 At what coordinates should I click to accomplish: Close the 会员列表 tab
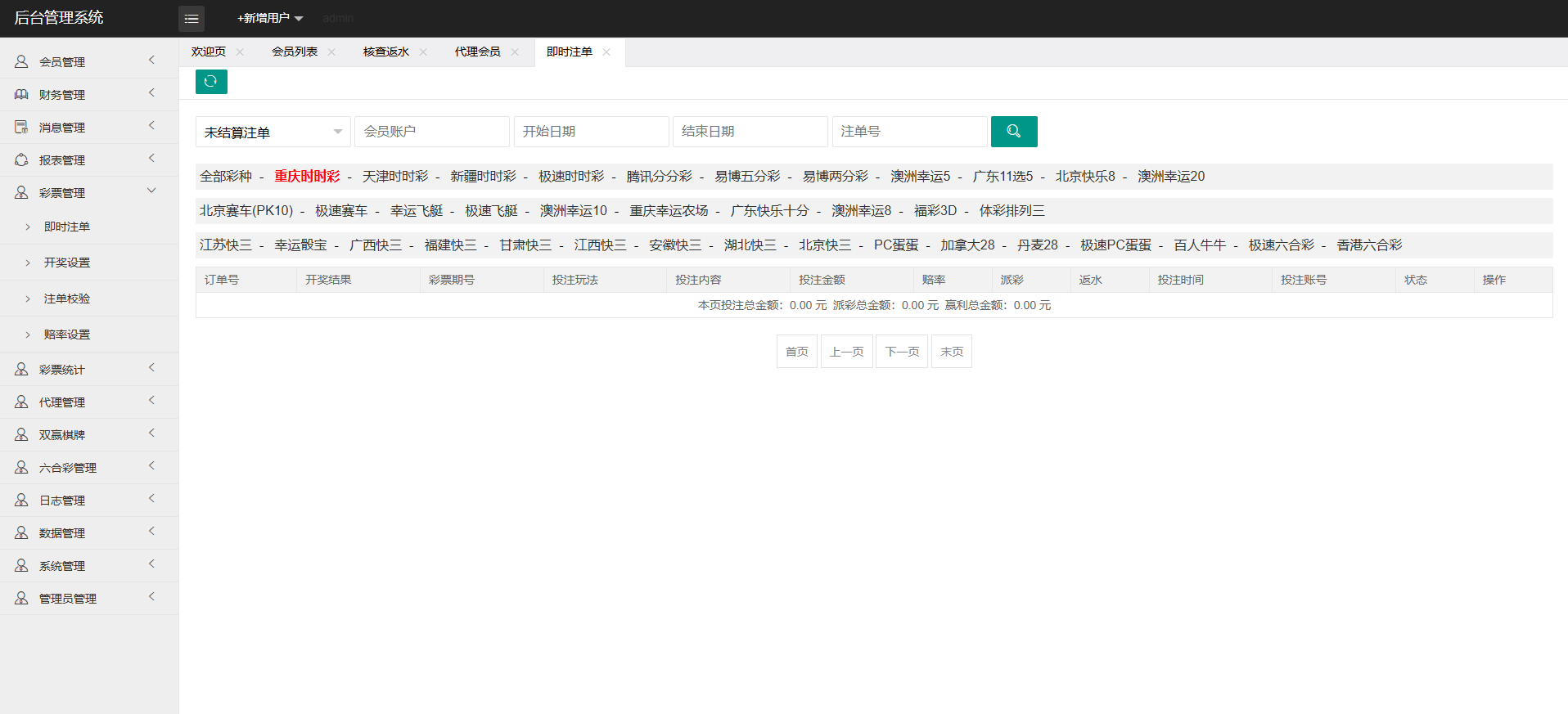pyautogui.click(x=331, y=52)
